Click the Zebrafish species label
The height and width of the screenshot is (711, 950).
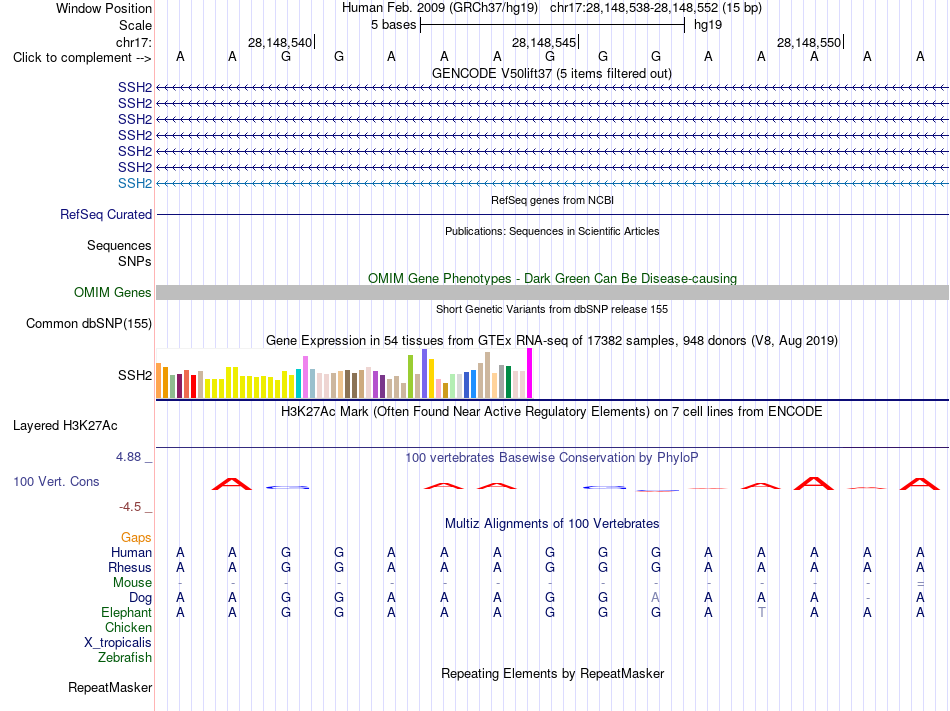(x=124, y=657)
